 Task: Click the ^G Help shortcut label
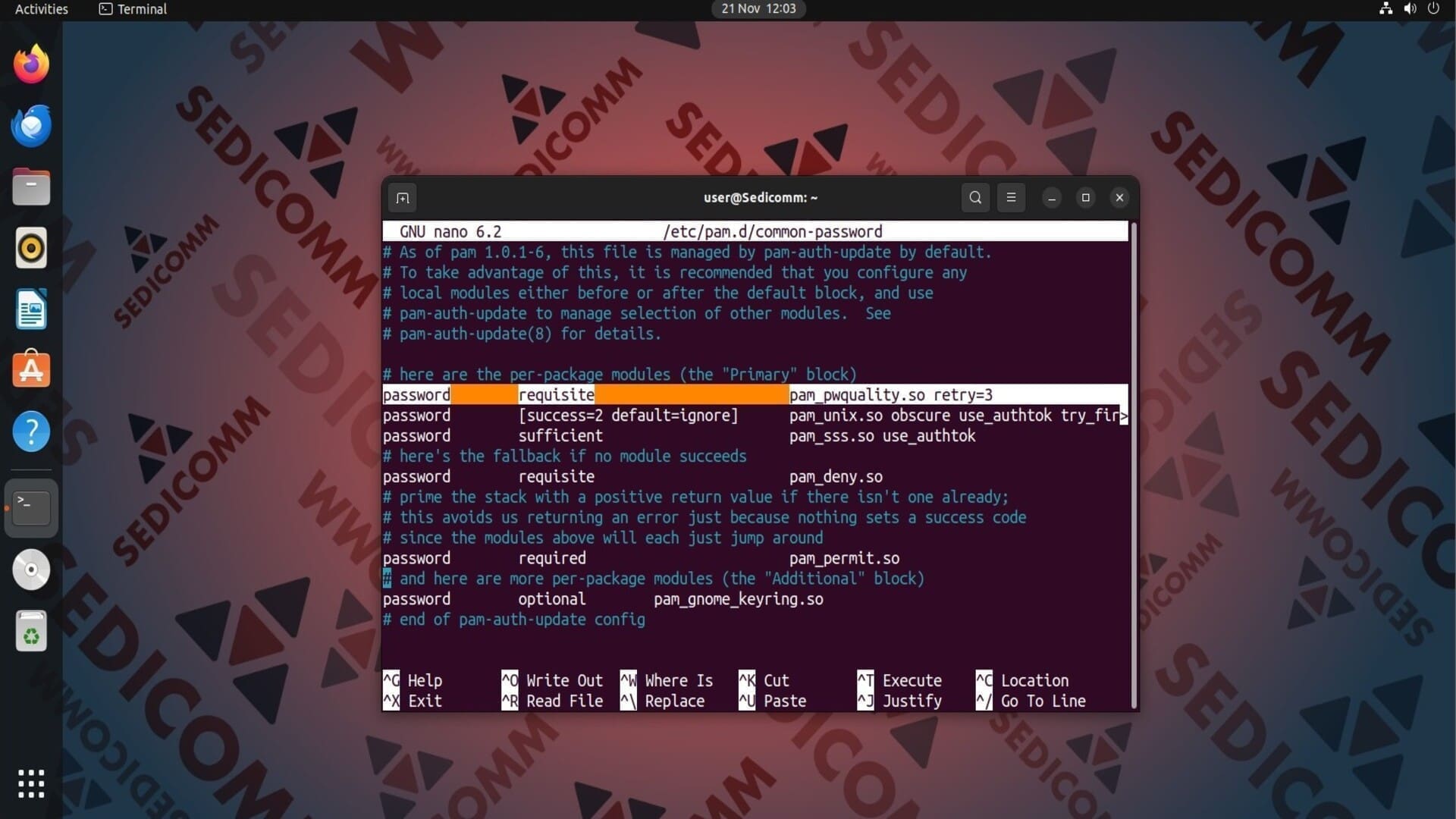[413, 680]
